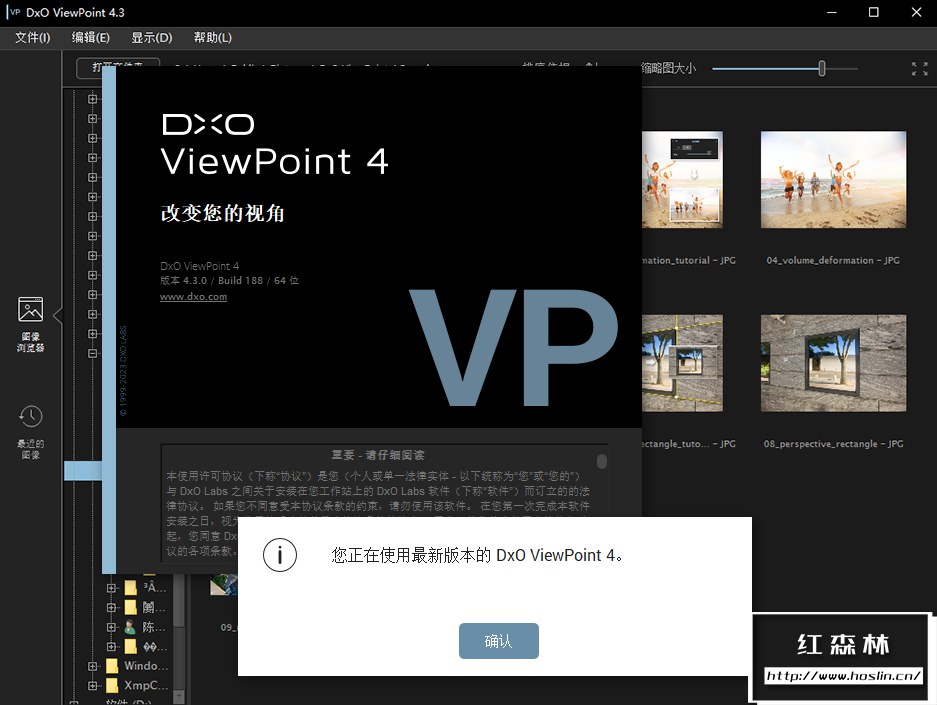The height and width of the screenshot is (705, 937).
Task: Click the license agreement scrollbar thumb
Action: click(x=602, y=461)
